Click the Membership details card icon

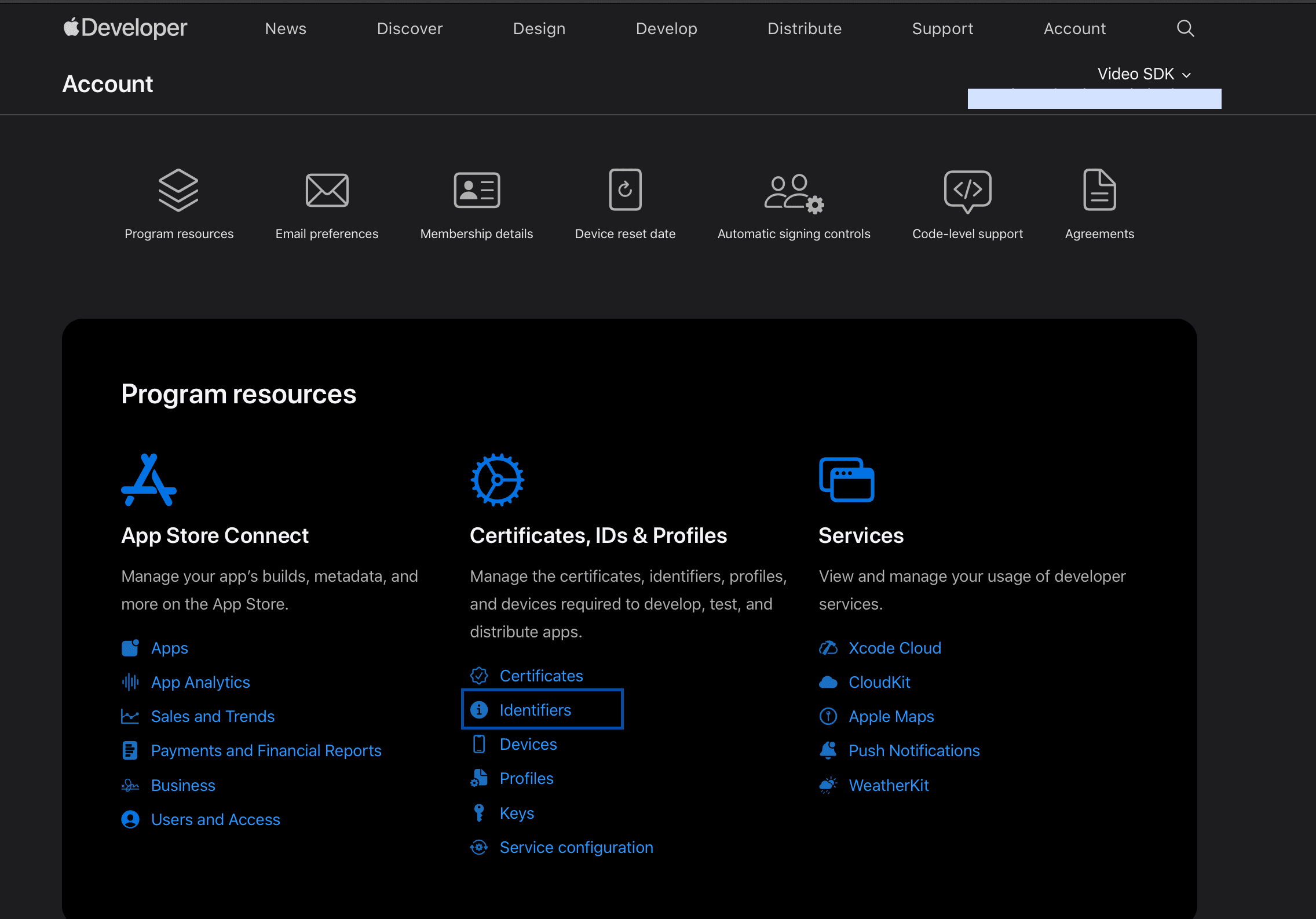(477, 190)
